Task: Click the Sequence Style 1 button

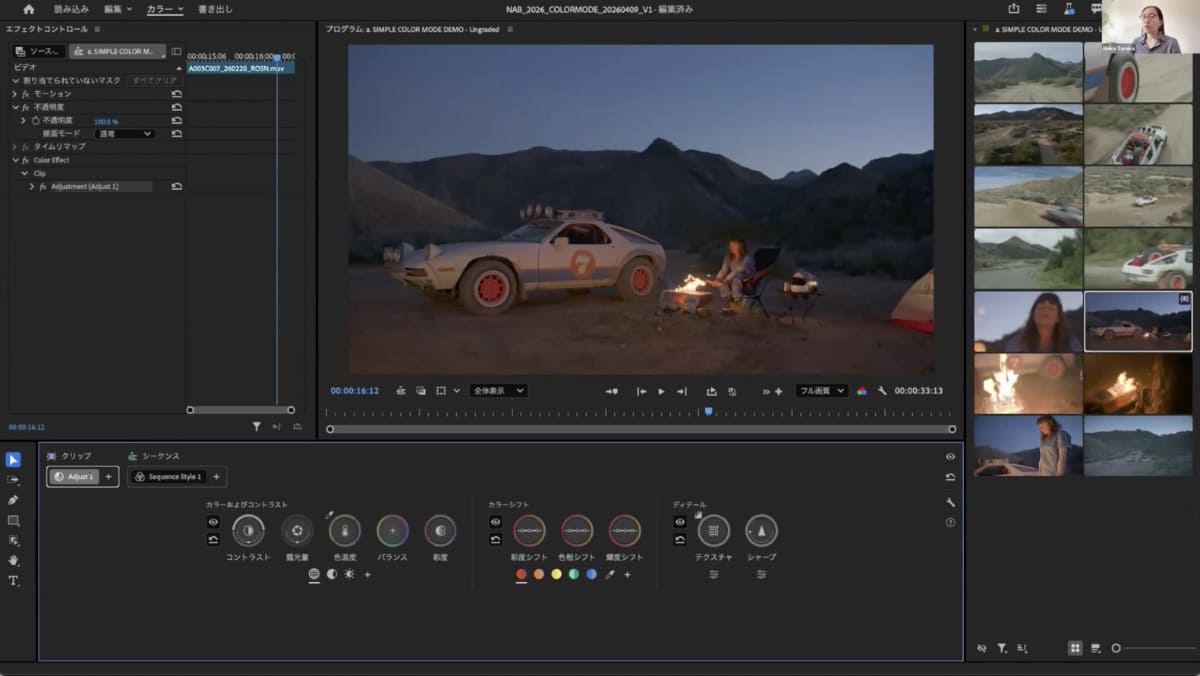Action: pyautogui.click(x=169, y=477)
